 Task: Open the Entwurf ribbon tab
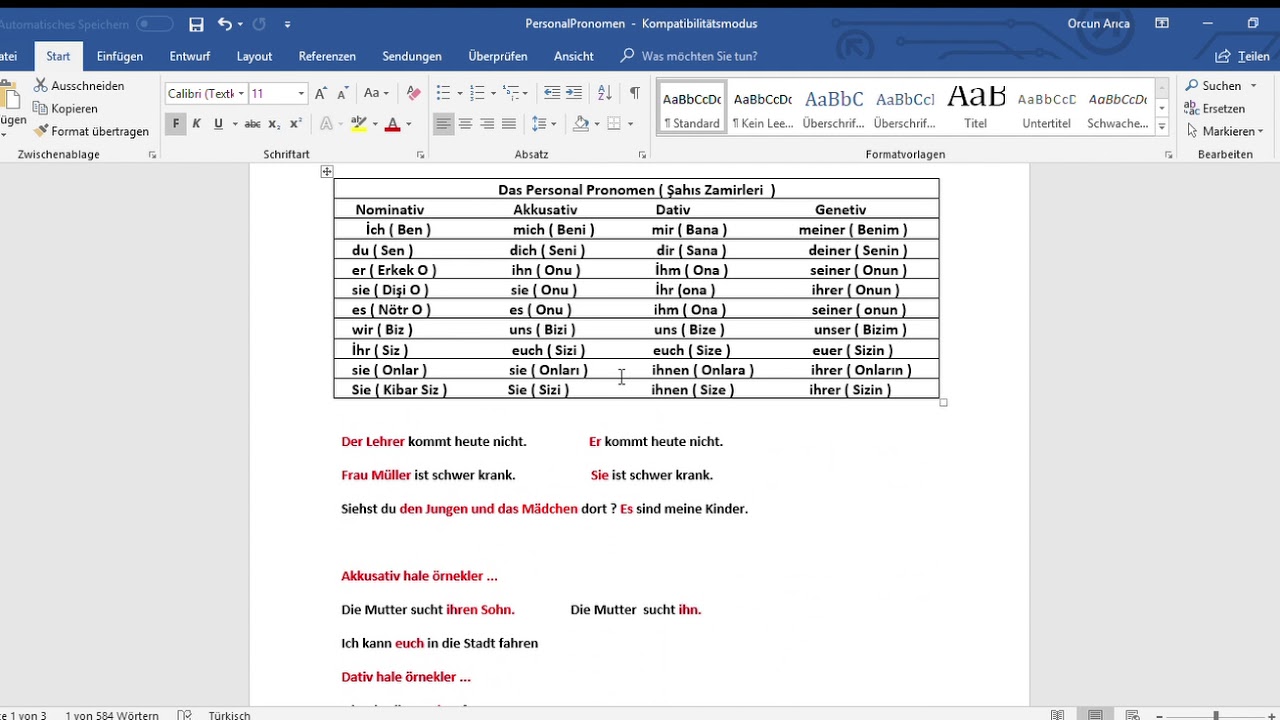click(190, 57)
